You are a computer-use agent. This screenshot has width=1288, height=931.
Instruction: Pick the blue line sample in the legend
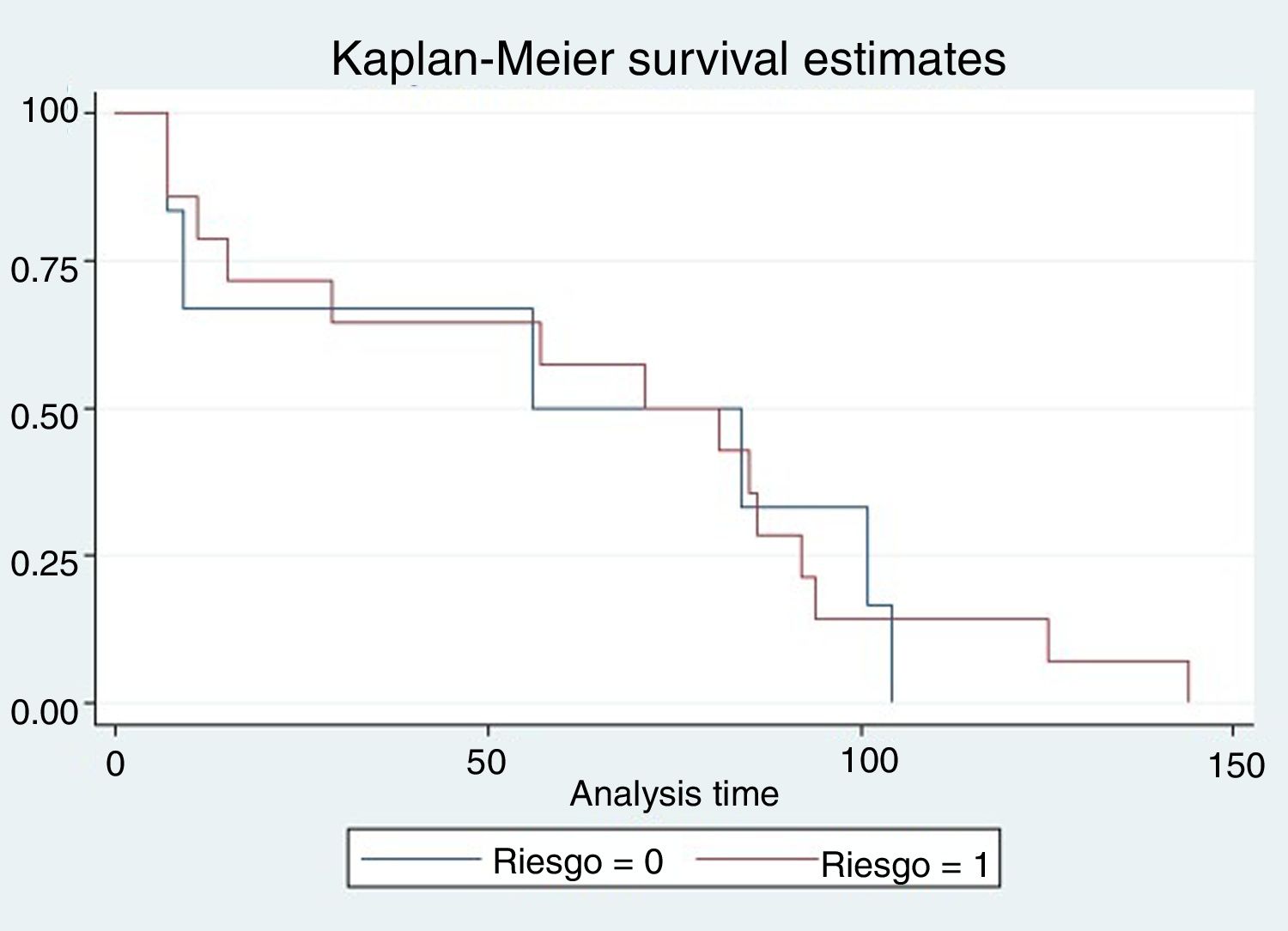coord(421,858)
